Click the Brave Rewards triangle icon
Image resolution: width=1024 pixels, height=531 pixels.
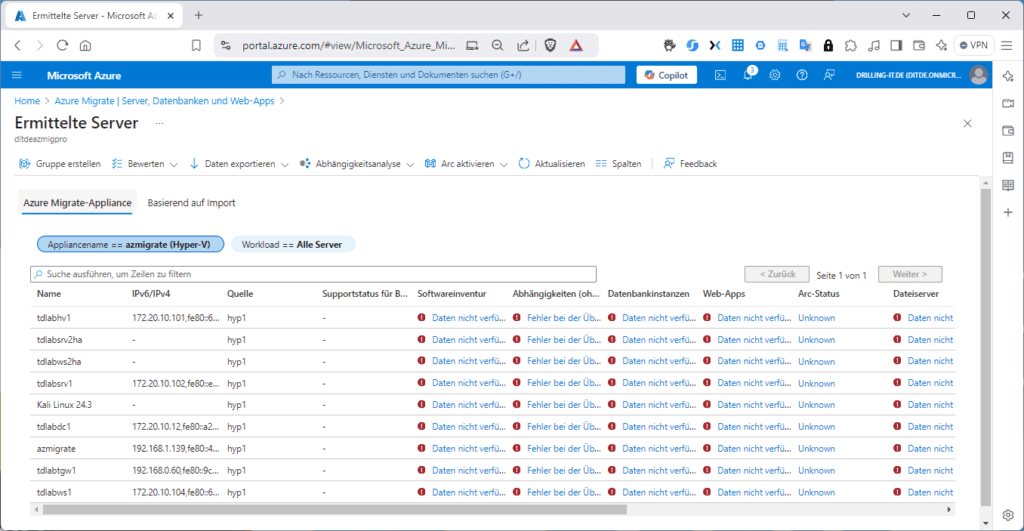coord(576,45)
